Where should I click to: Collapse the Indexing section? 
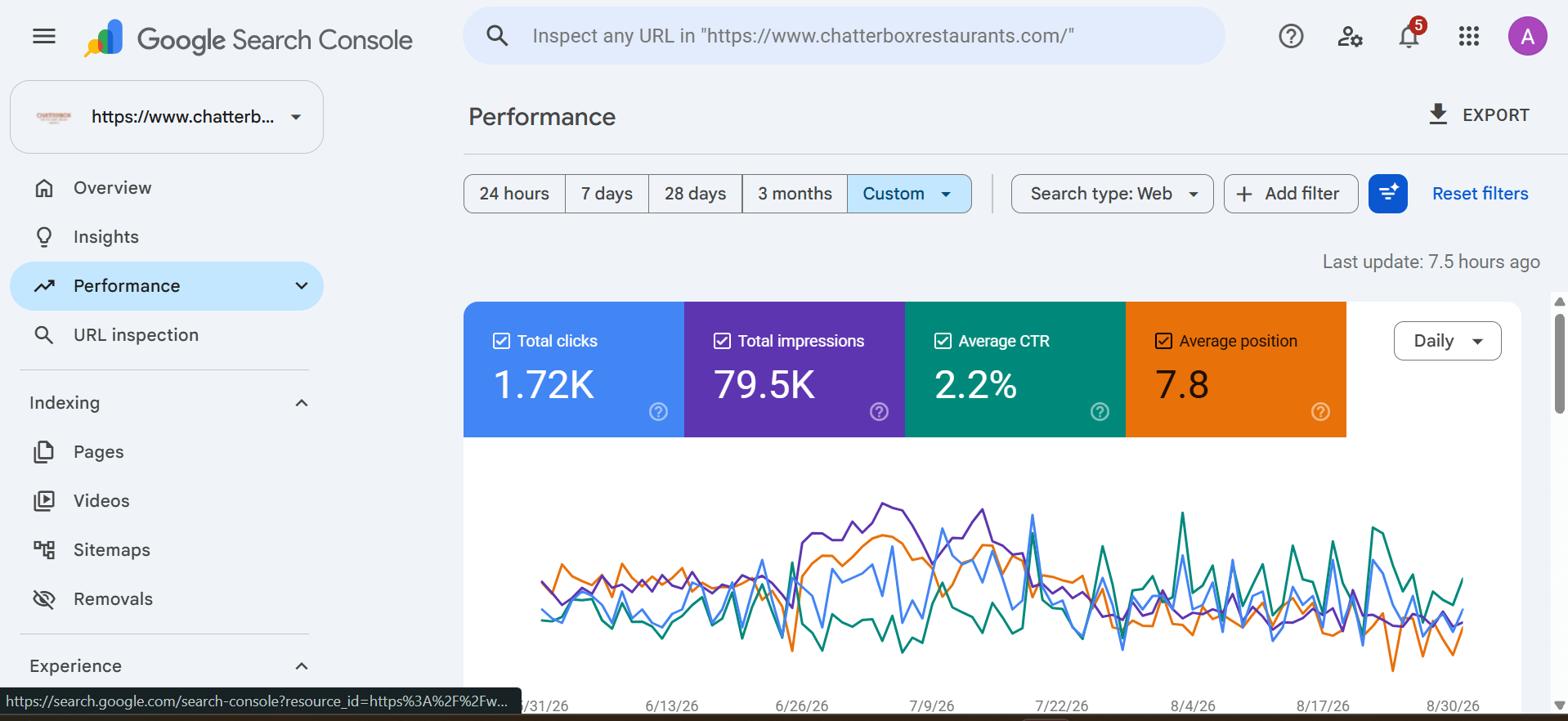click(302, 403)
